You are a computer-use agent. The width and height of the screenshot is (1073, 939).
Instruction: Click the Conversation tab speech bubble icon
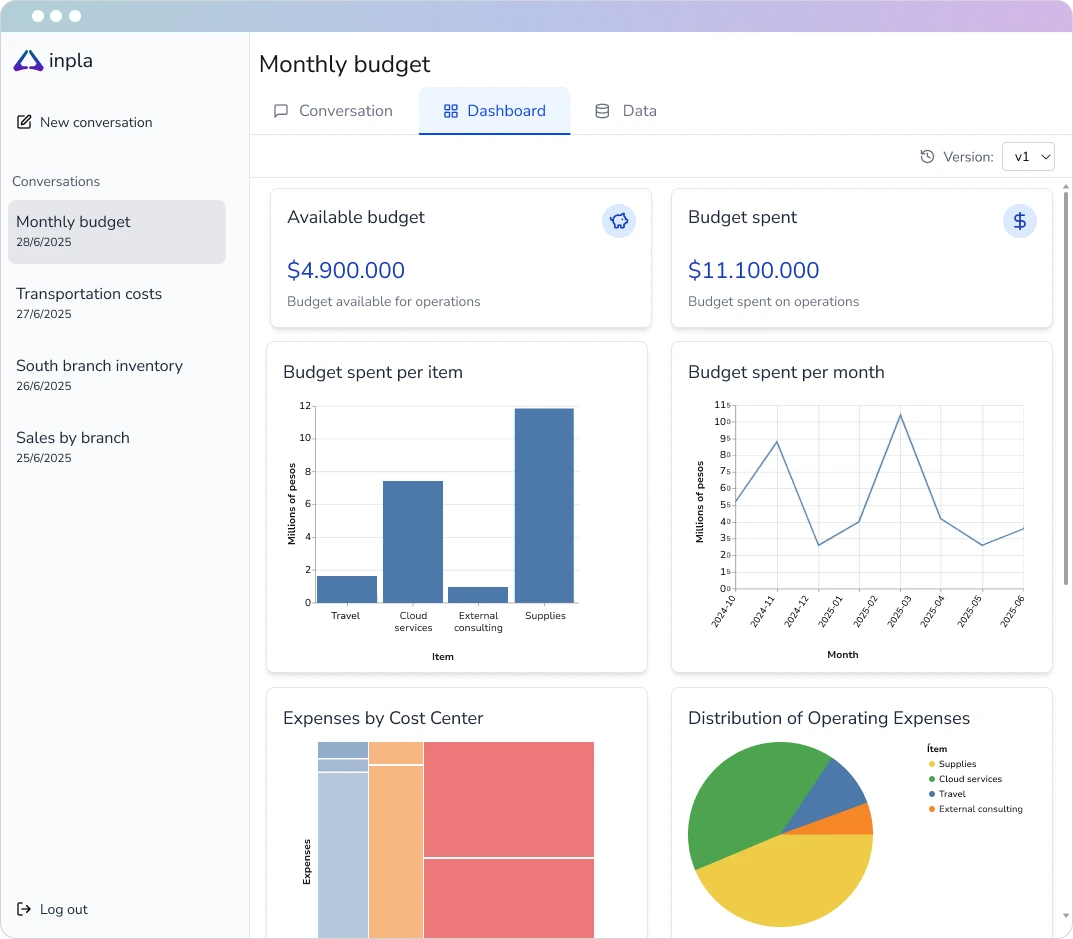click(x=281, y=111)
